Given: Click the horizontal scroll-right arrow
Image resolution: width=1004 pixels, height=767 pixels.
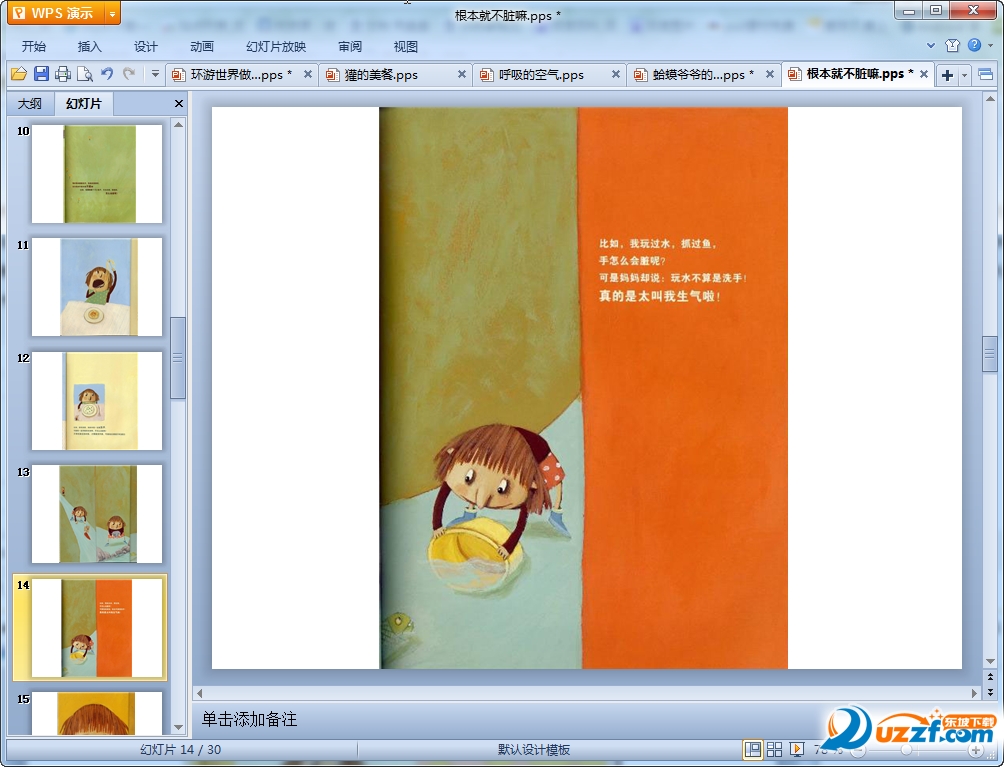Looking at the screenshot, I should (975, 693).
